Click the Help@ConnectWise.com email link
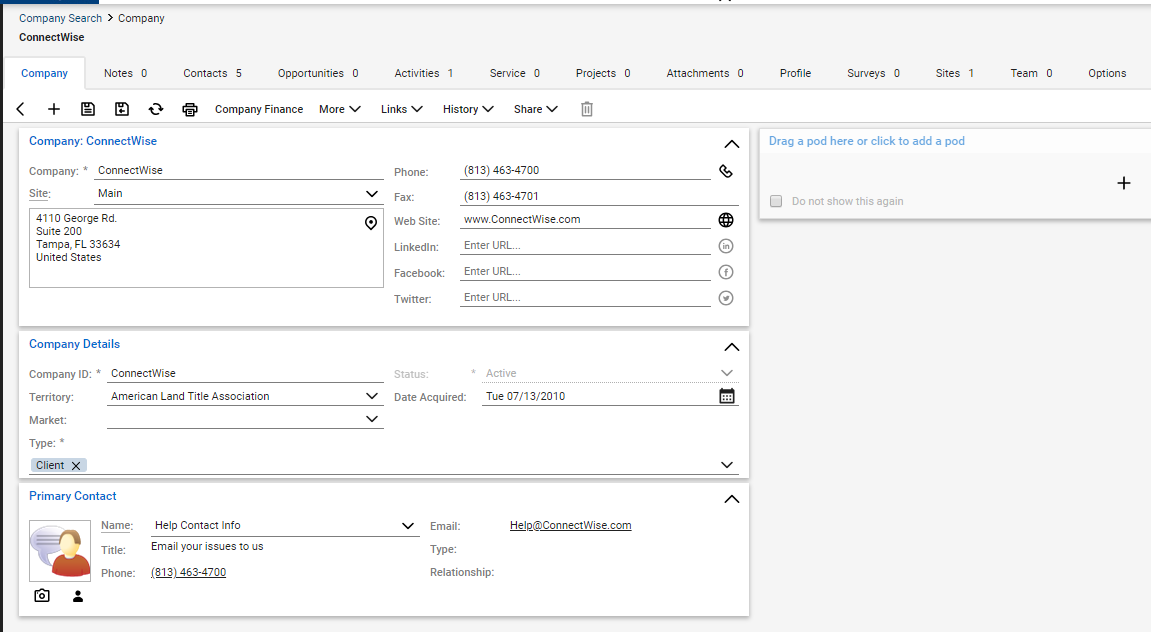1151x632 pixels. [570, 526]
